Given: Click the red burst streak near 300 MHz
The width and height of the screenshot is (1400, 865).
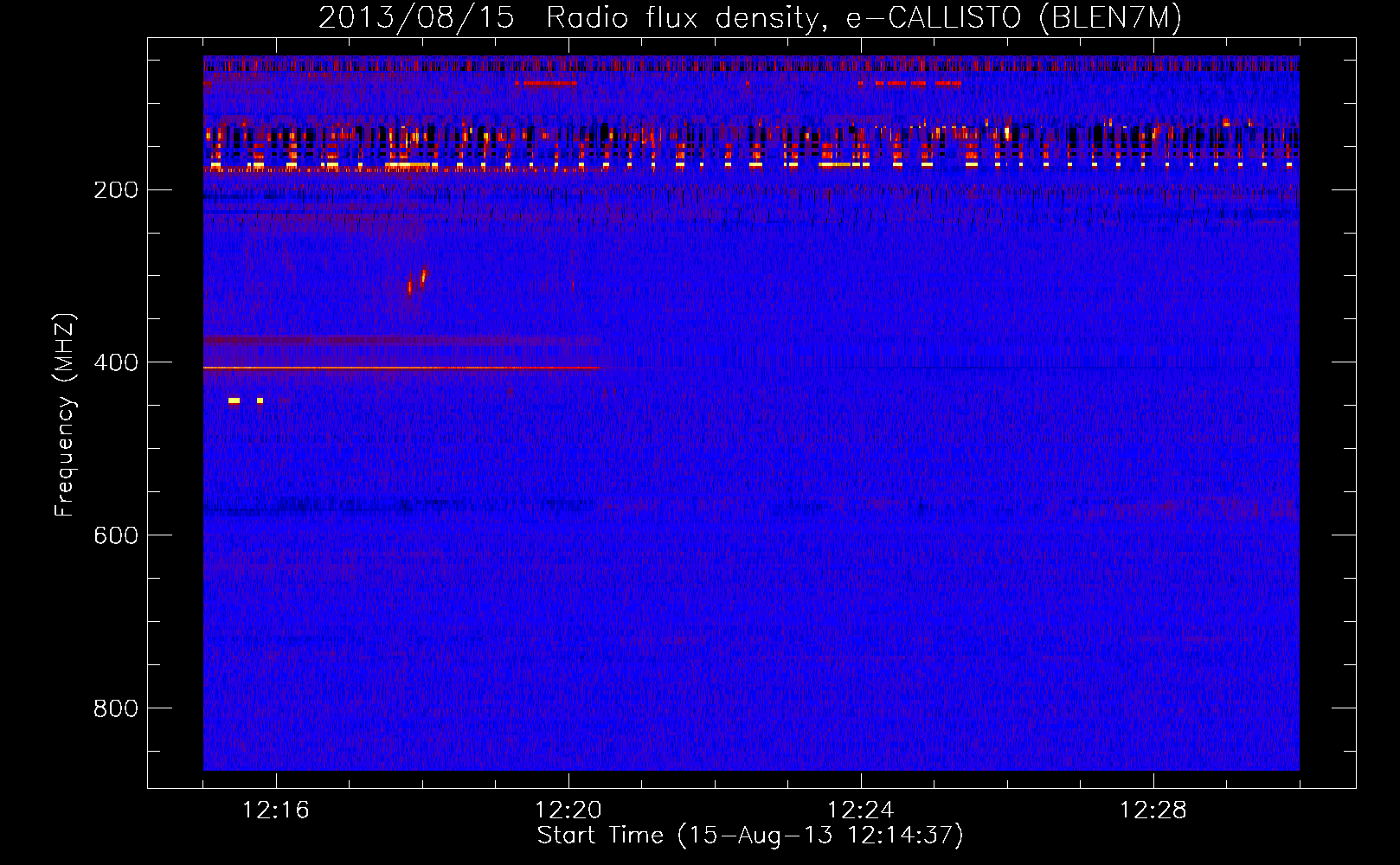Looking at the screenshot, I should coord(423,276).
